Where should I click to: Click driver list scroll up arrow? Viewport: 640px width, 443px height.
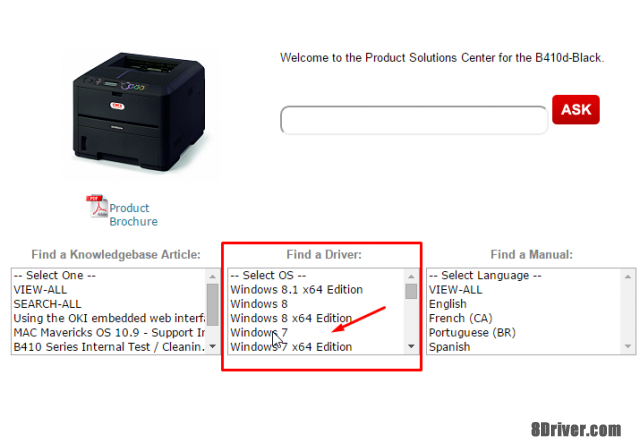pyautogui.click(x=411, y=276)
